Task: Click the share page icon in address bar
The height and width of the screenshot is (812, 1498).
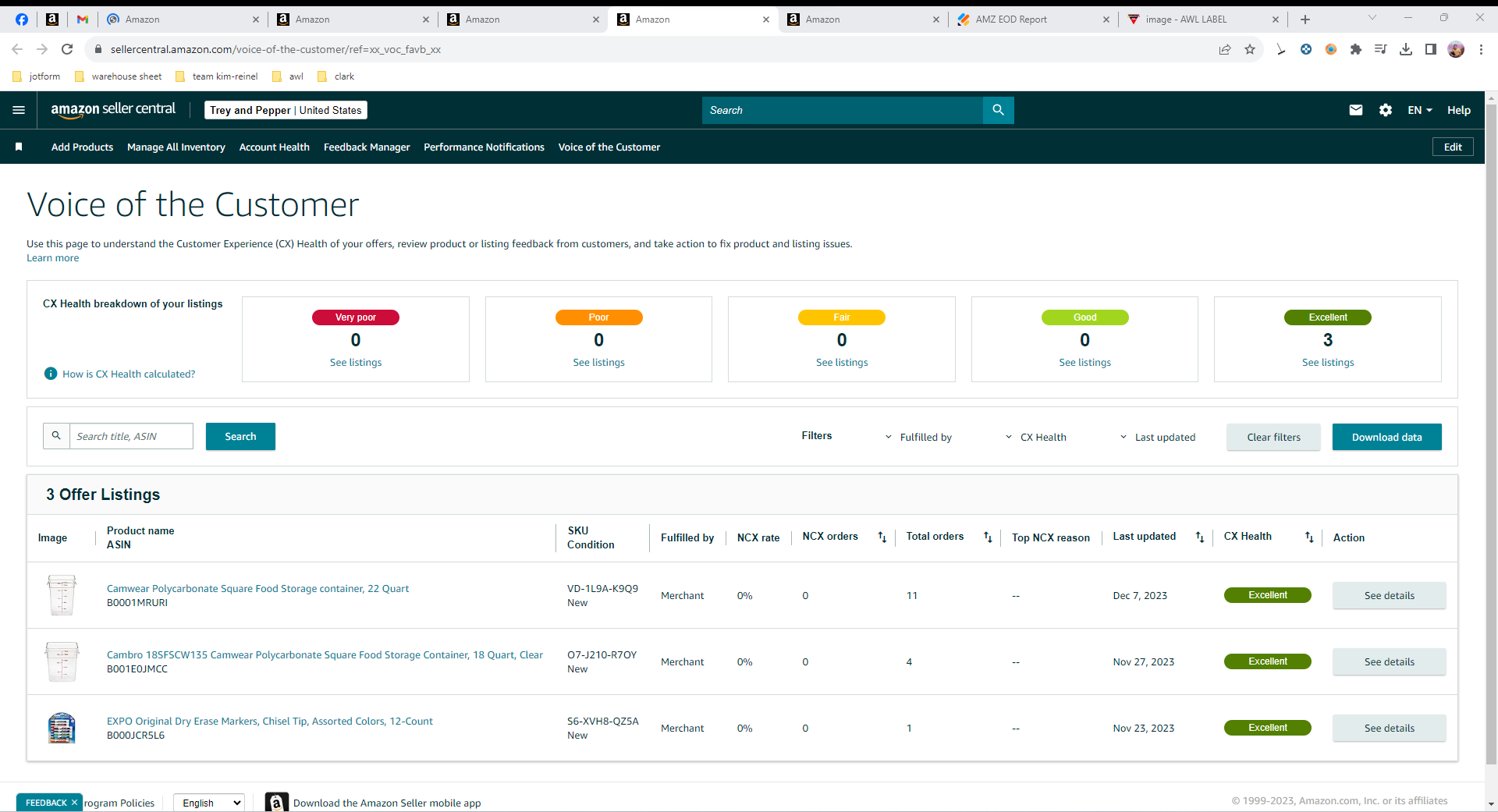Action: coord(1225,49)
